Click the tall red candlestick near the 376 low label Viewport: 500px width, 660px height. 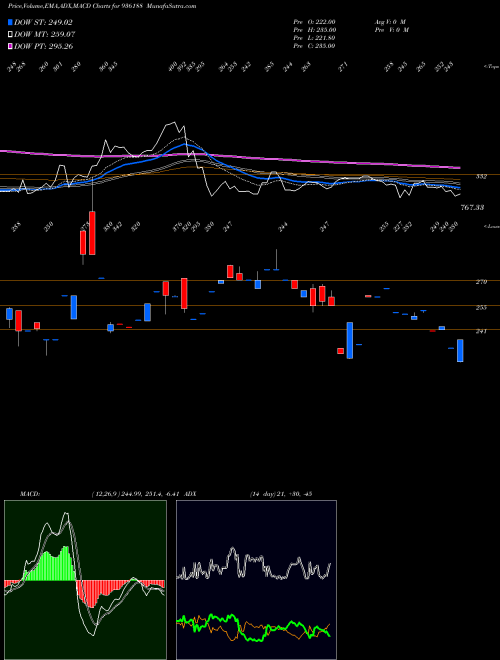[184, 293]
